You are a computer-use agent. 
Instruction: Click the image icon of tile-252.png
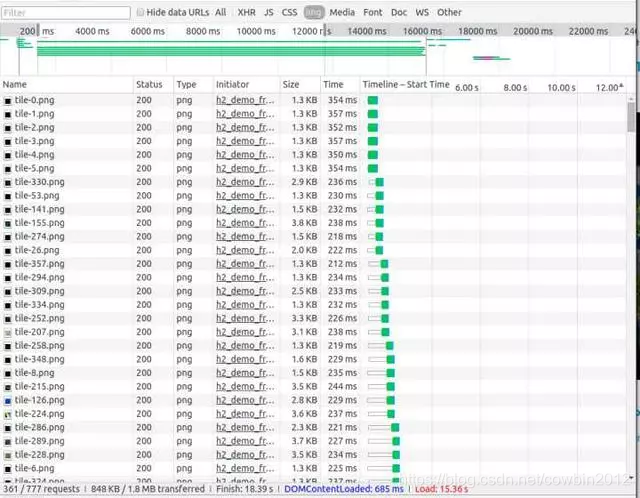click(8, 319)
